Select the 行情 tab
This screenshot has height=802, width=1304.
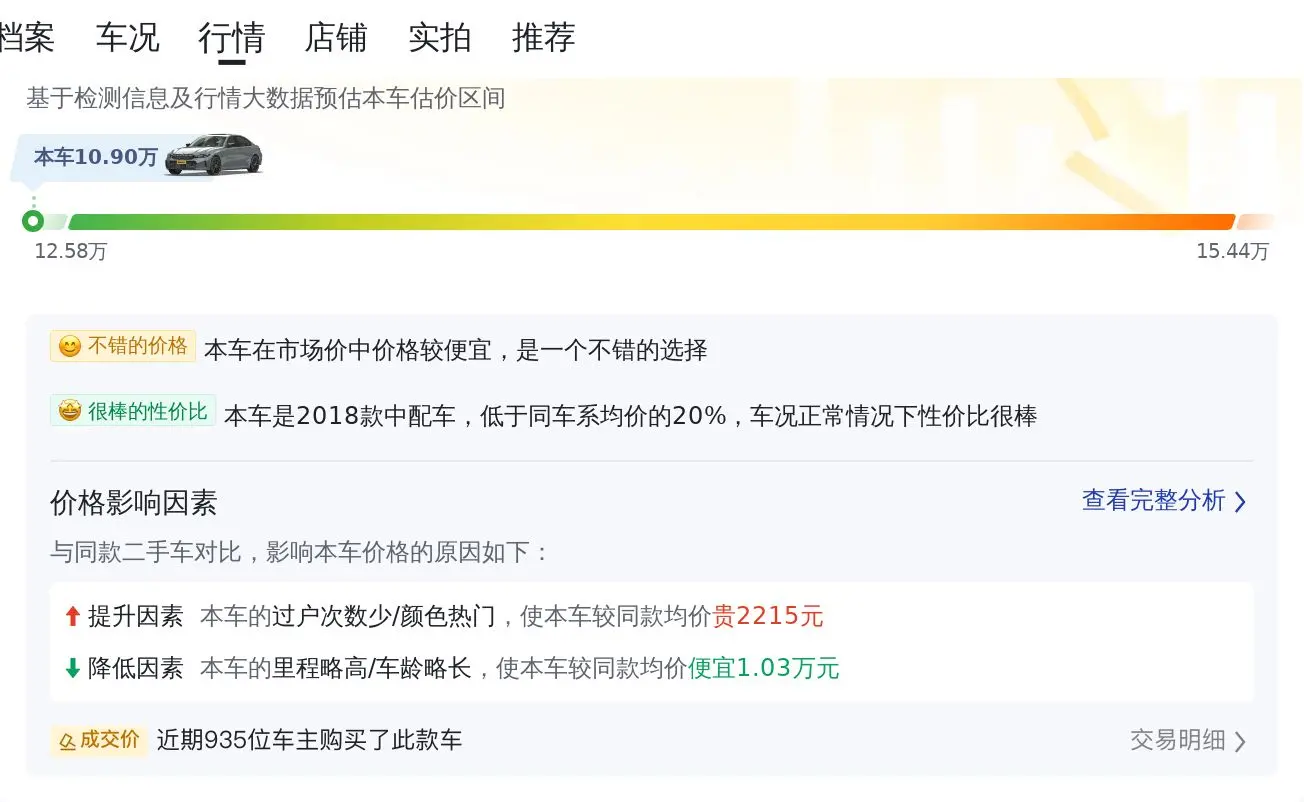pyautogui.click(x=232, y=38)
